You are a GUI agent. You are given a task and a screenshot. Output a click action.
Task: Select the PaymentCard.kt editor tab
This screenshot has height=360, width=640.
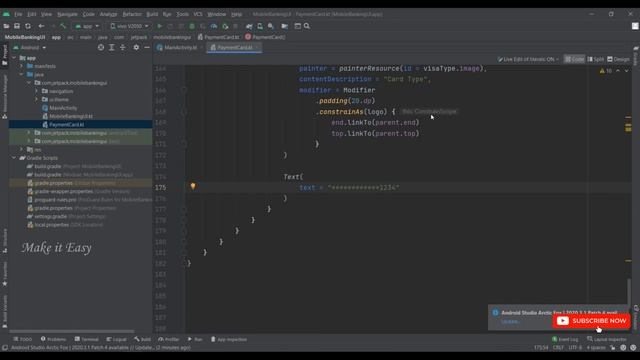[234, 48]
